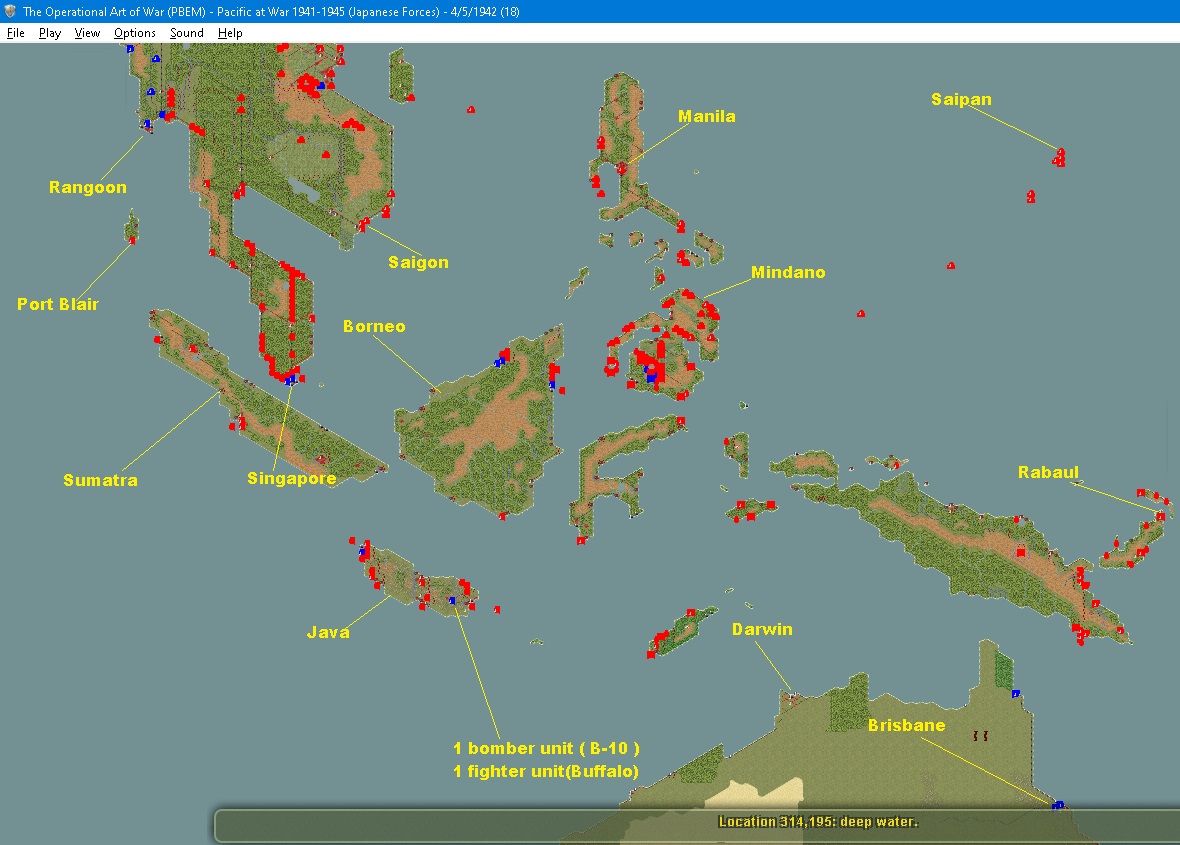Click the Java map label
1180x845 pixels.
point(328,632)
